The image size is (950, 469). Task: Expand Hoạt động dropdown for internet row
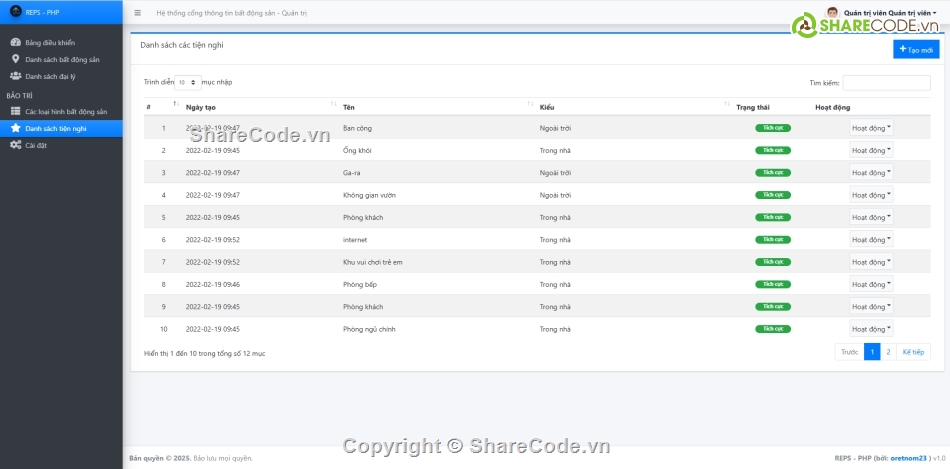point(870,240)
